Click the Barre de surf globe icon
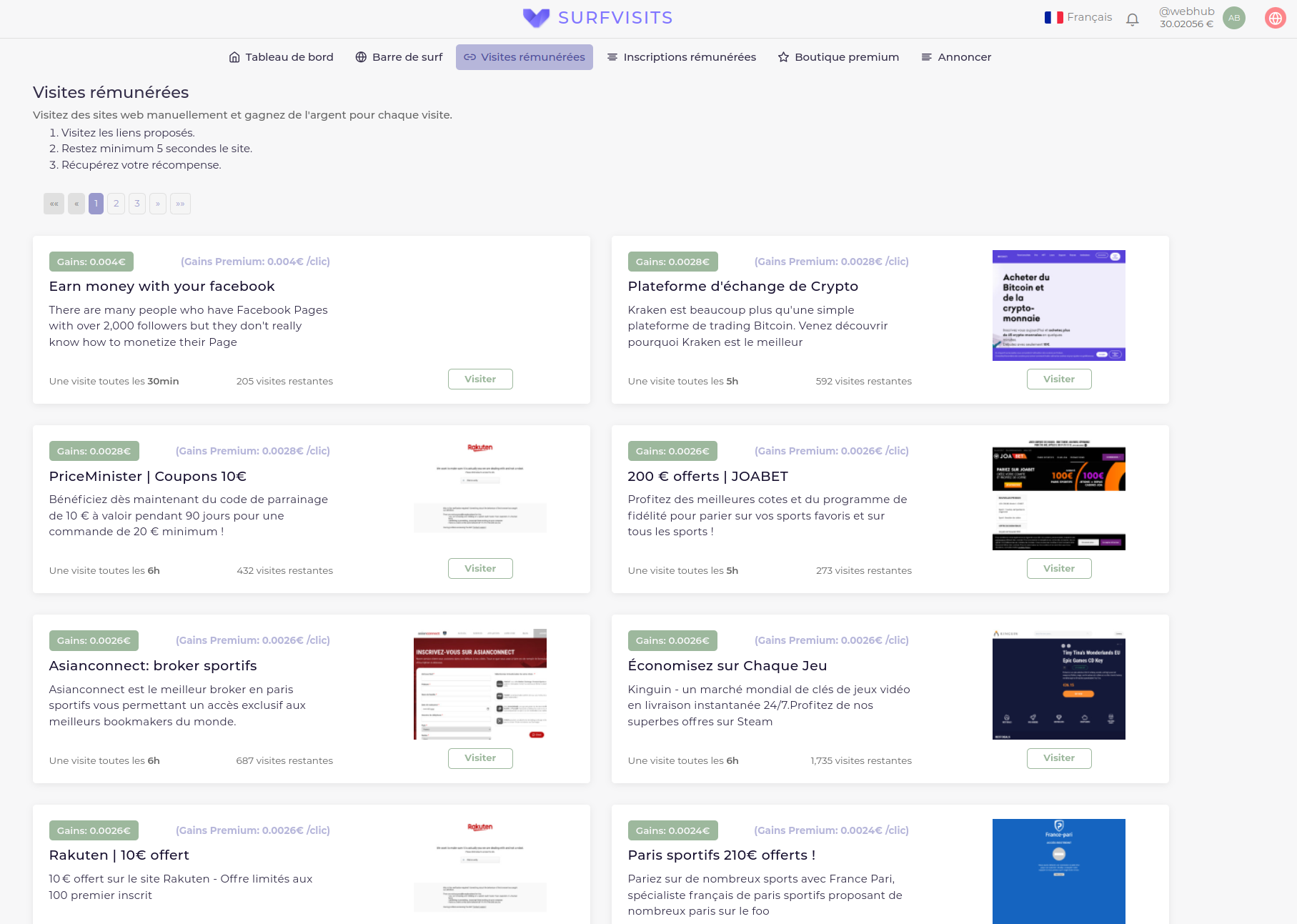 361,57
